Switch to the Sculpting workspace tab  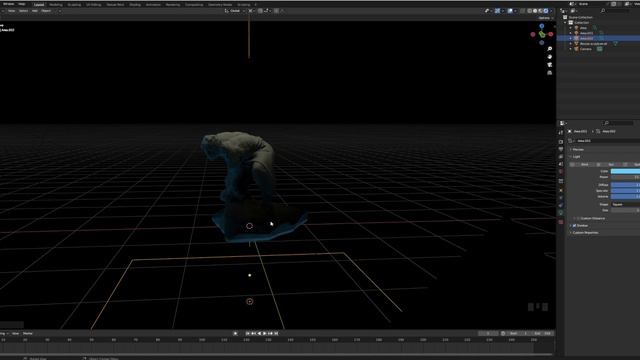tap(74, 4)
